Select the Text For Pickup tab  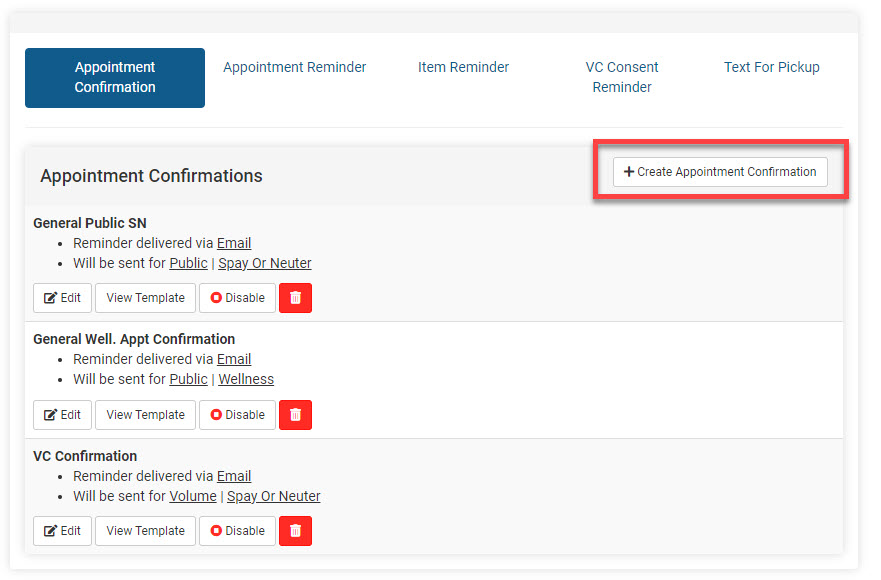point(771,68)
